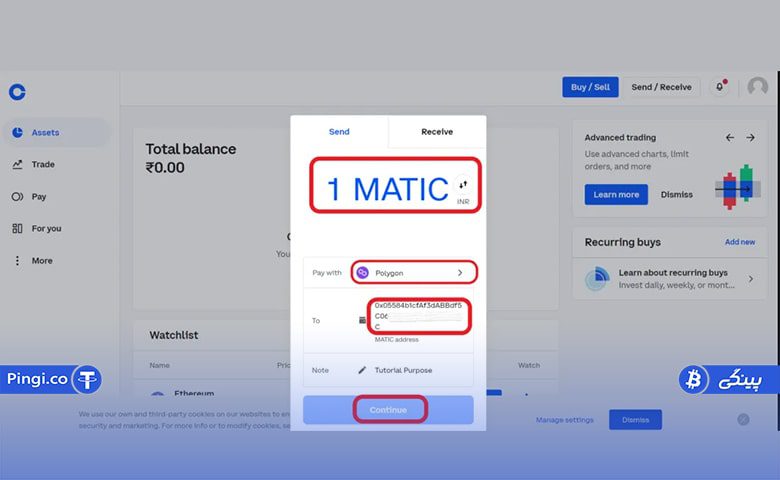Click the recurring buys radar icon
The width and height of the screenshot is (780, 480).
pos(597,279)
